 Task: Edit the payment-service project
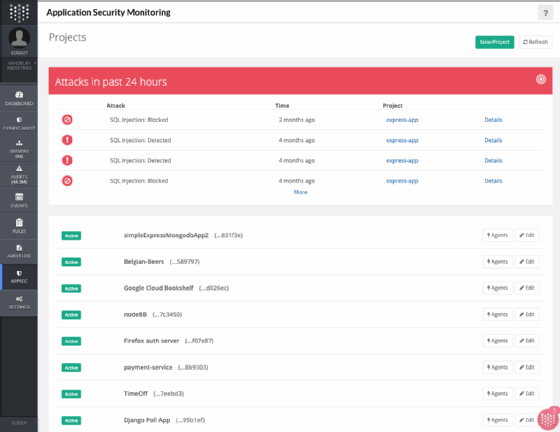tap(527, 367)
